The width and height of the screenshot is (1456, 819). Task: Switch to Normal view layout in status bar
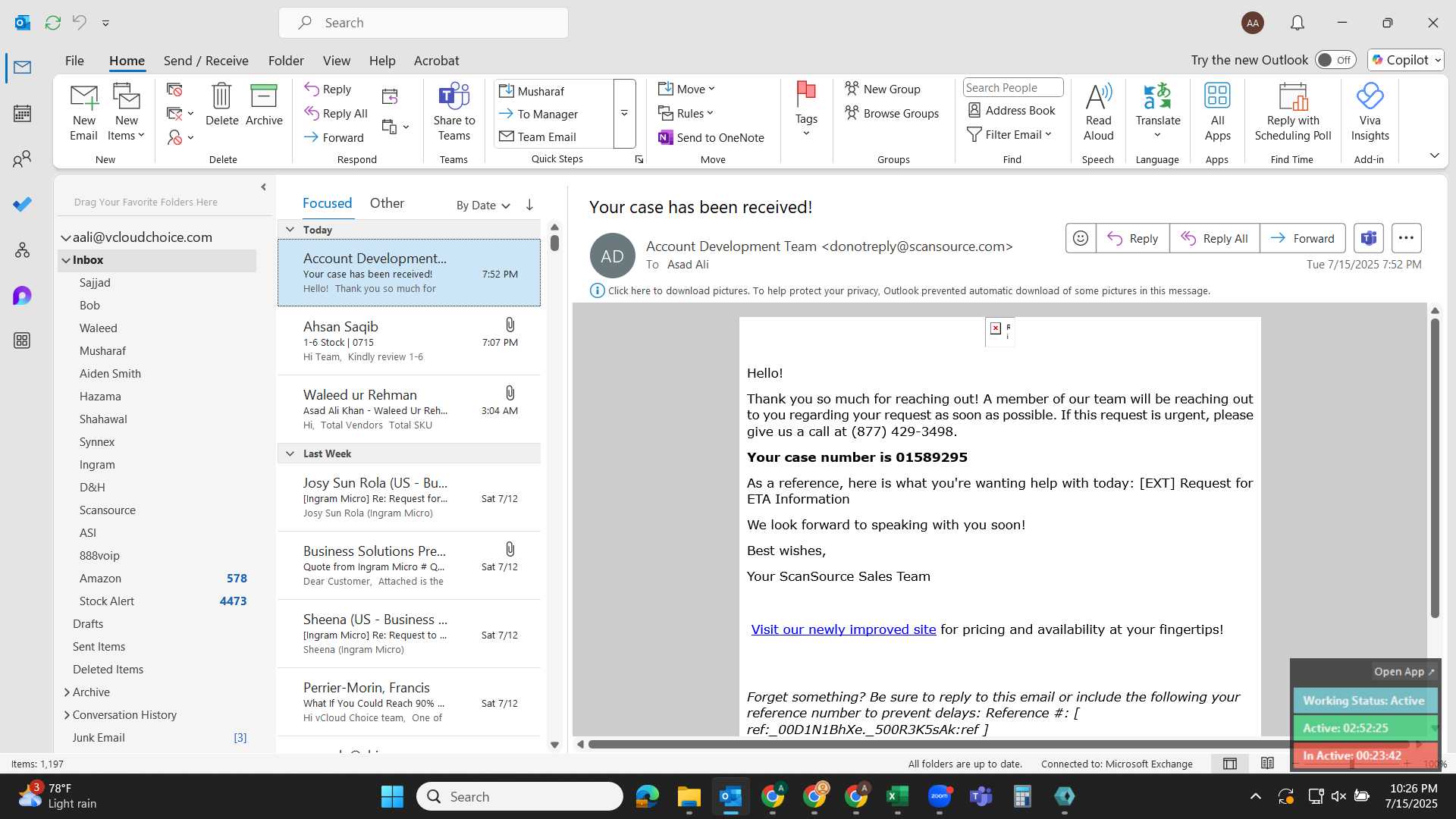tap(1229, 764)
